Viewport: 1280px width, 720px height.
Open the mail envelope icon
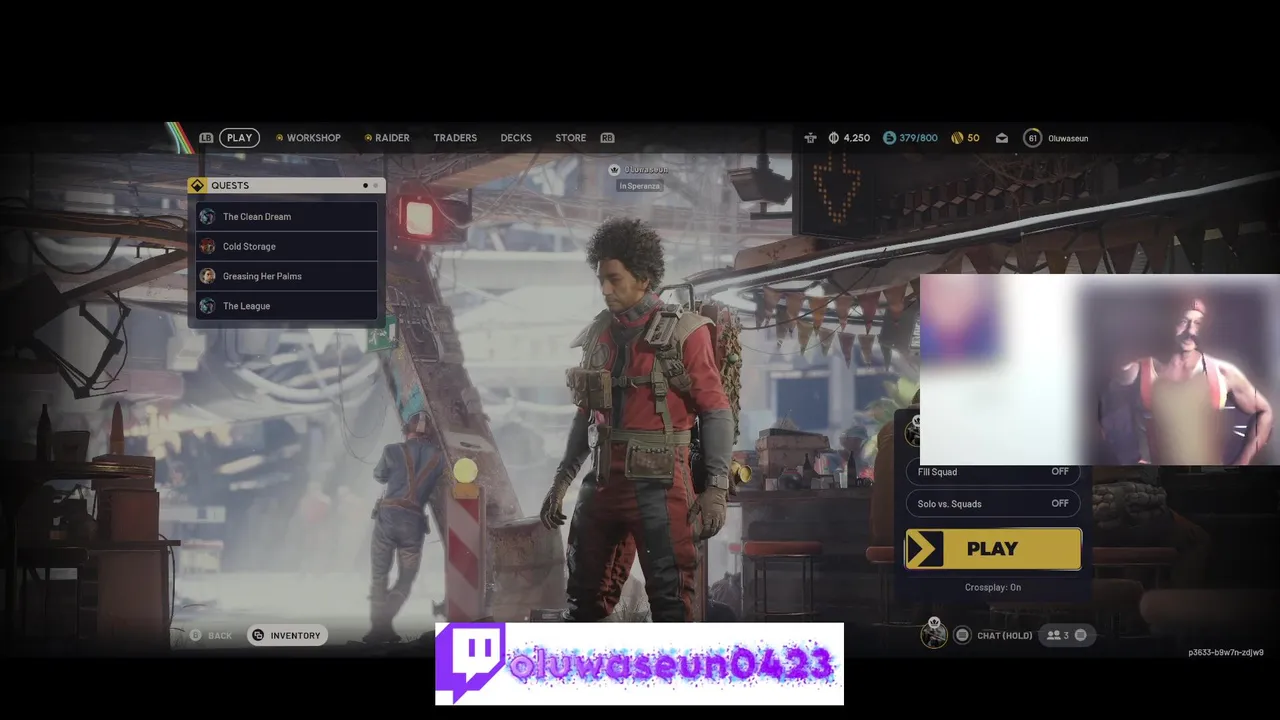point(1002,138)
